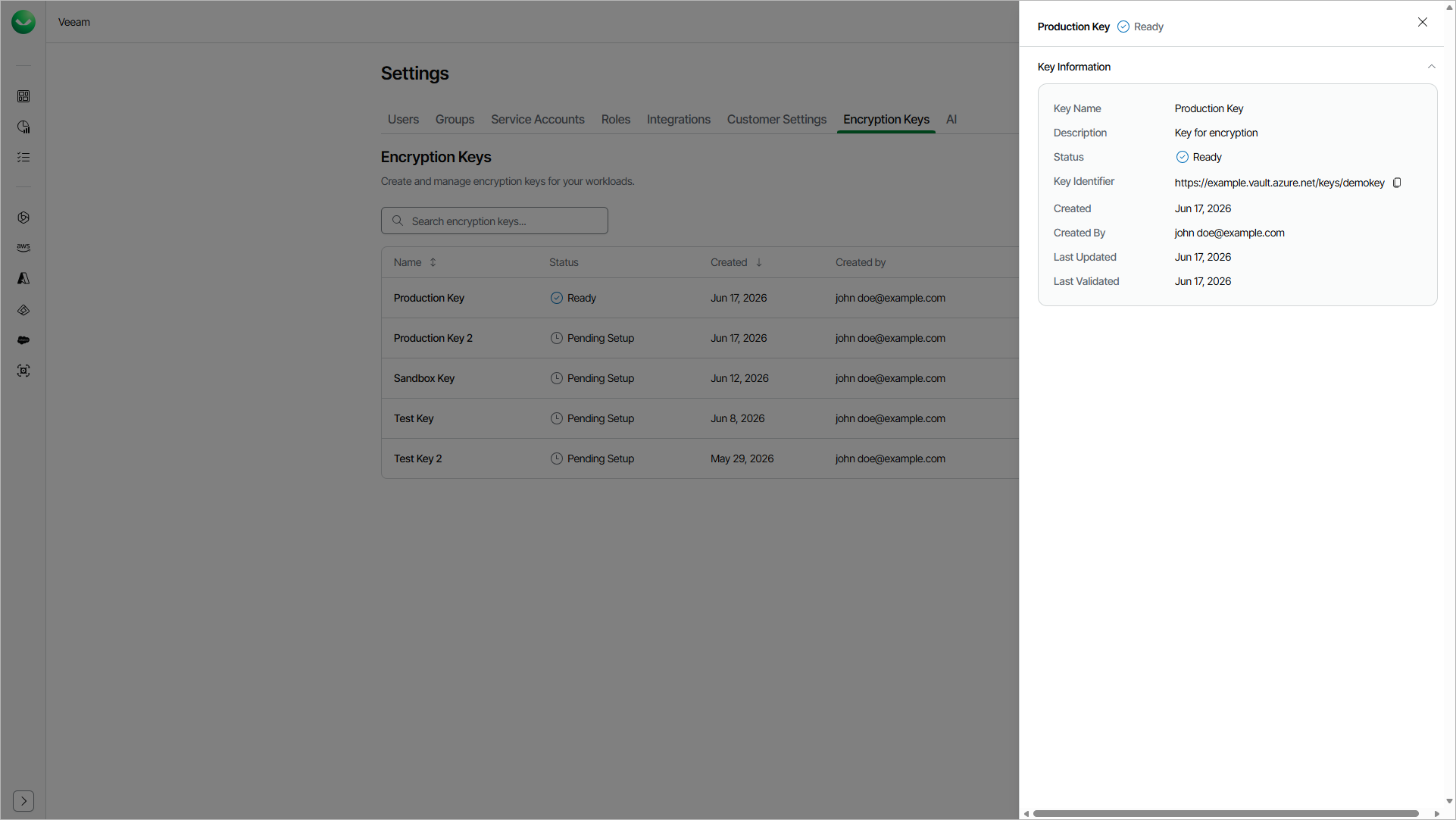This screenshot has height=820, width=1456.
Task: Close the Production Key details panel
Action: pyautogui.click(x=1423, y=22)
